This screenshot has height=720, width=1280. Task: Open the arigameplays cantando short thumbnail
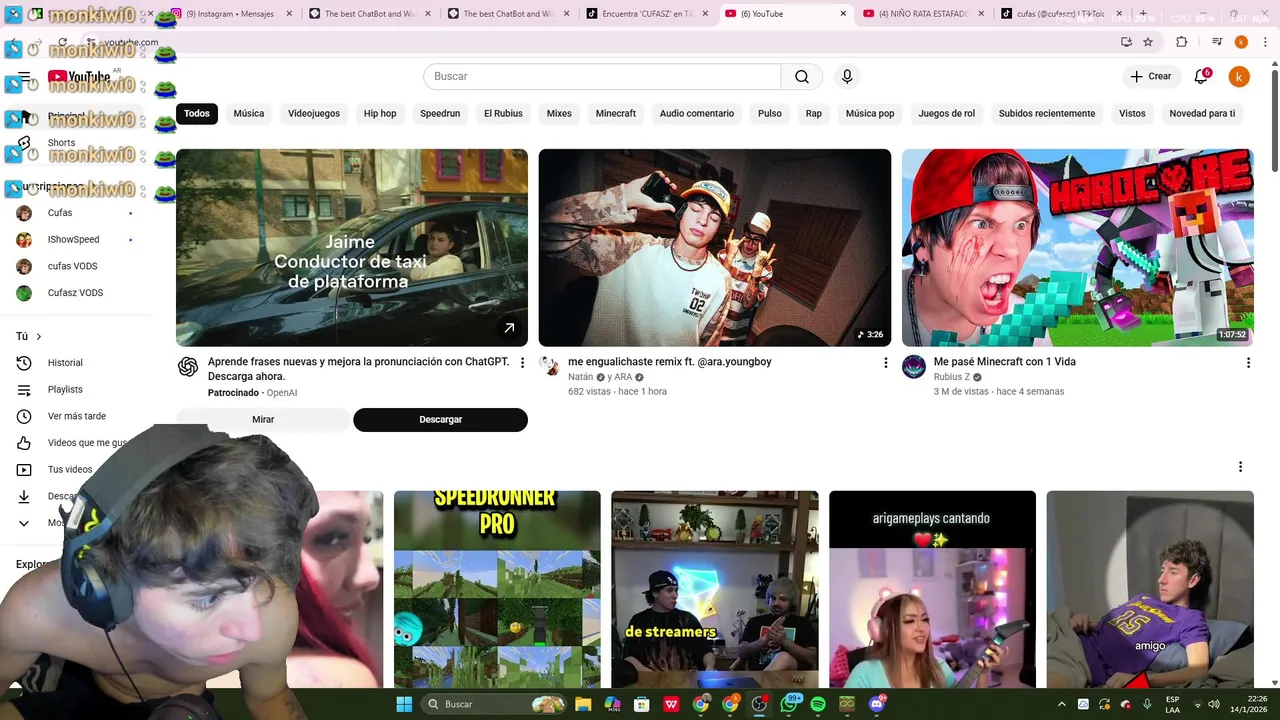tap(932, 589)
